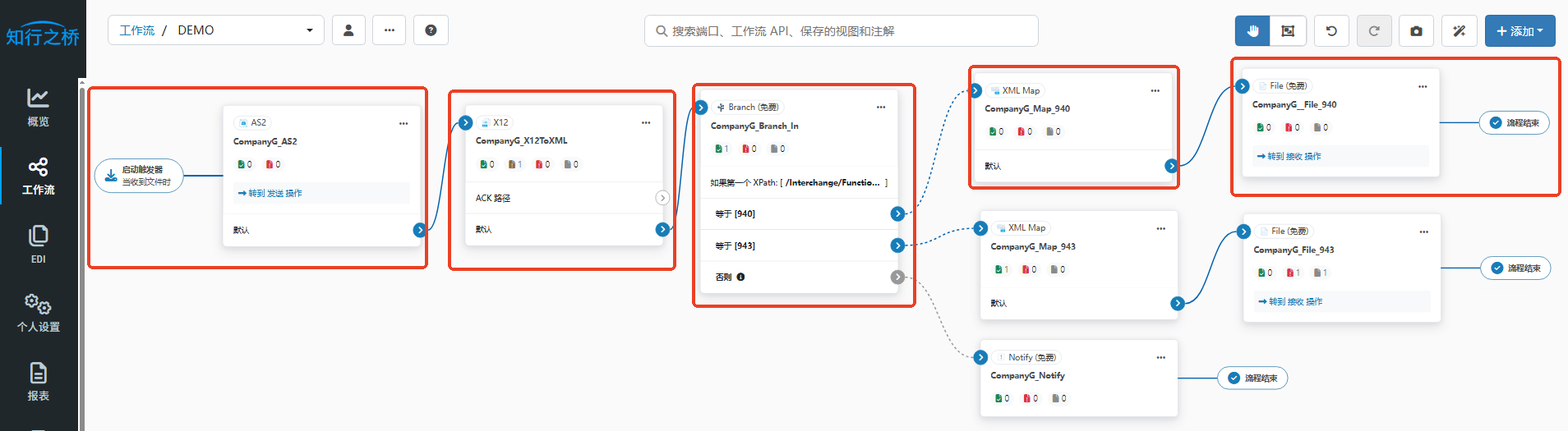Take a snapshot with camera icon
The width and height of the screenshot is (1568, 431).
[x=1416, y=31]
